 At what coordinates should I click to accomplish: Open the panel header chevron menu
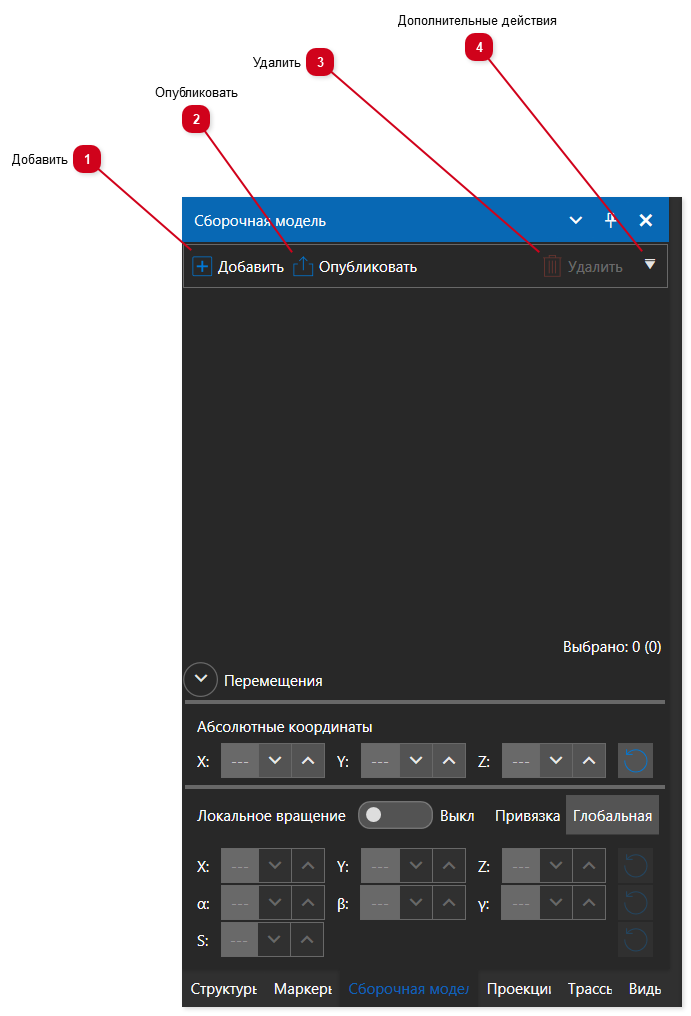coord(576,221)
